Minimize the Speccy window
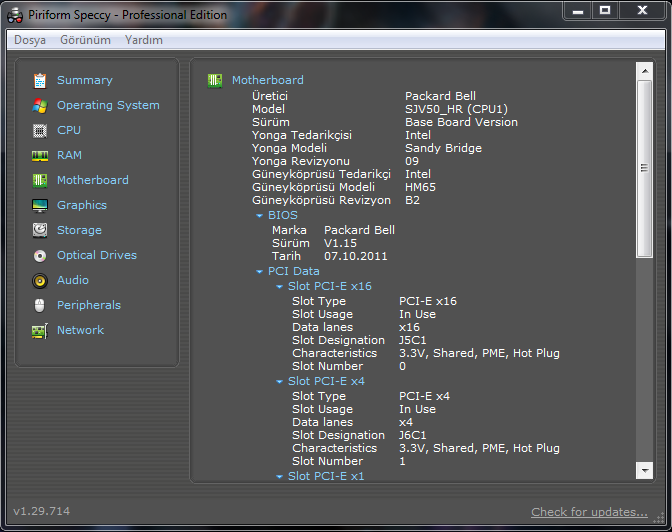This screenshot has height=532, width=672. [578, 10]
